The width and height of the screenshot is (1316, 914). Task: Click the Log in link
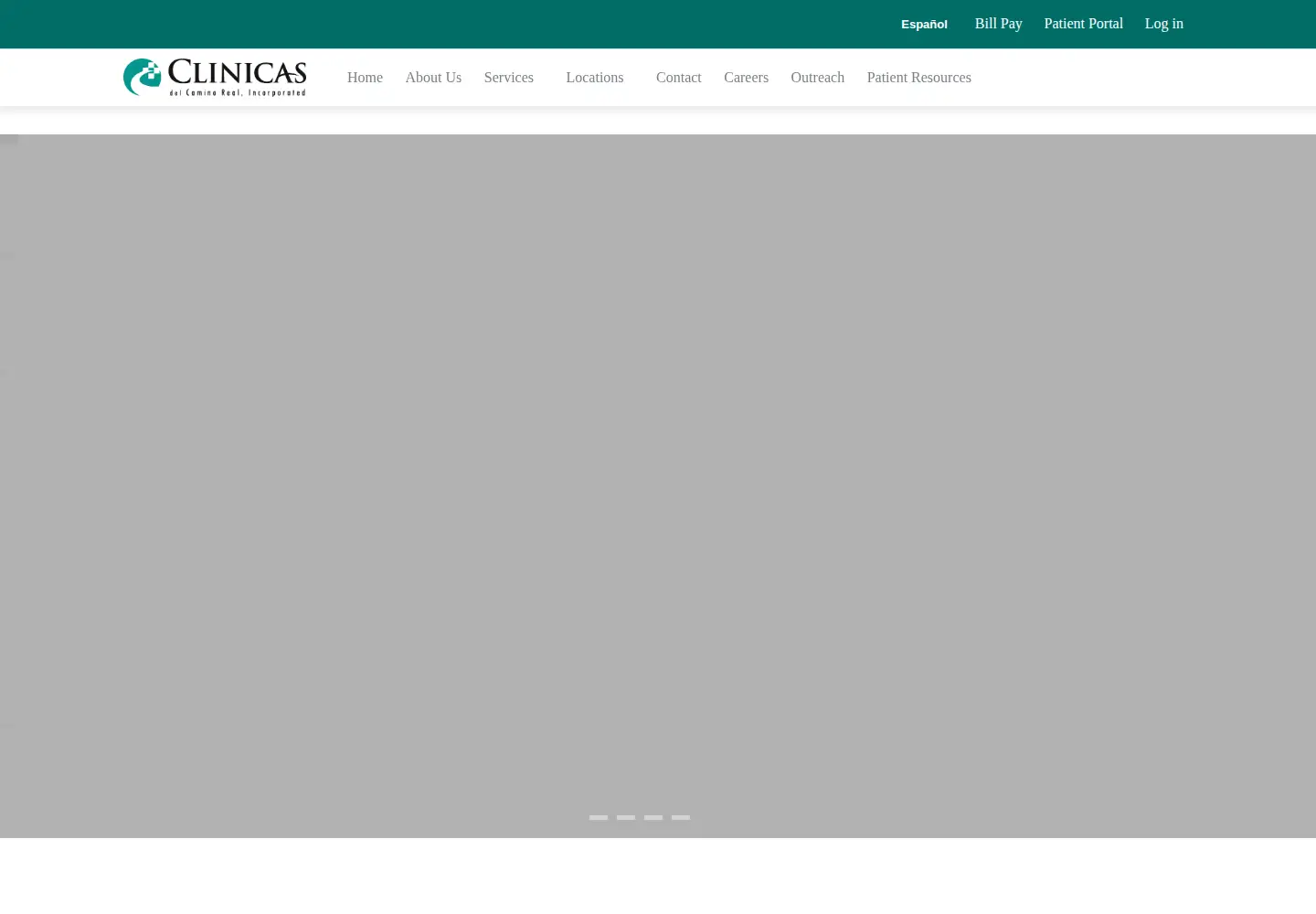click(x=1163, y=24)
